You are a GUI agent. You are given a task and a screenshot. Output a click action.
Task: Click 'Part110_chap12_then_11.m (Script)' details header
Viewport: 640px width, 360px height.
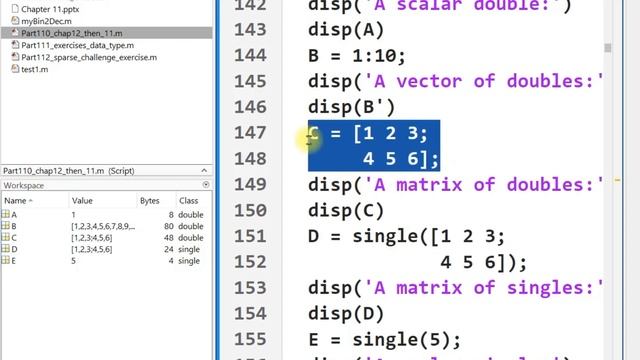(x=69, y=171)
